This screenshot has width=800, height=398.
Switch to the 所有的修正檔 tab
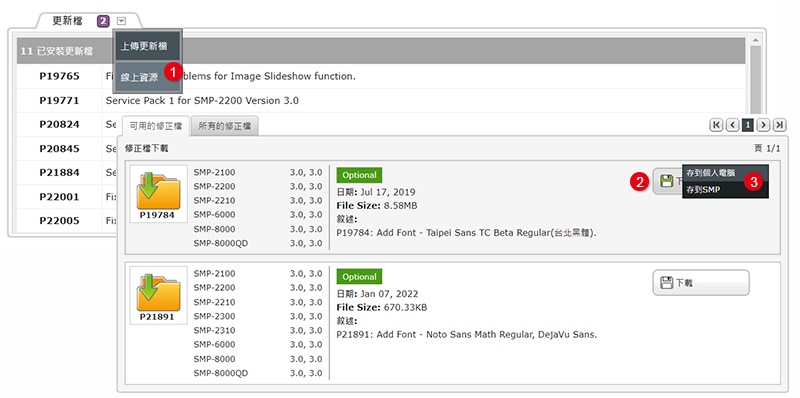(x=224, y=126)
